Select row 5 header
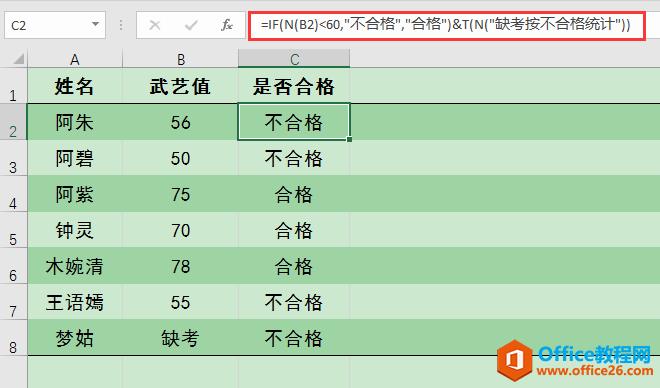660x388 pixels. pyautogui.click(x=13, y=230)
